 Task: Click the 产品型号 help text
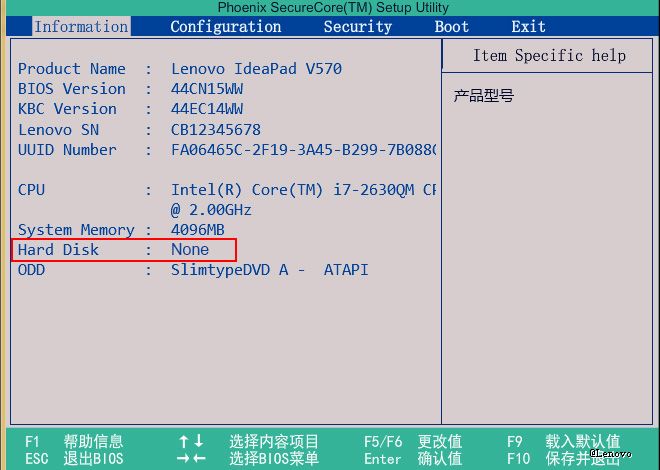(x=484, y=96)
